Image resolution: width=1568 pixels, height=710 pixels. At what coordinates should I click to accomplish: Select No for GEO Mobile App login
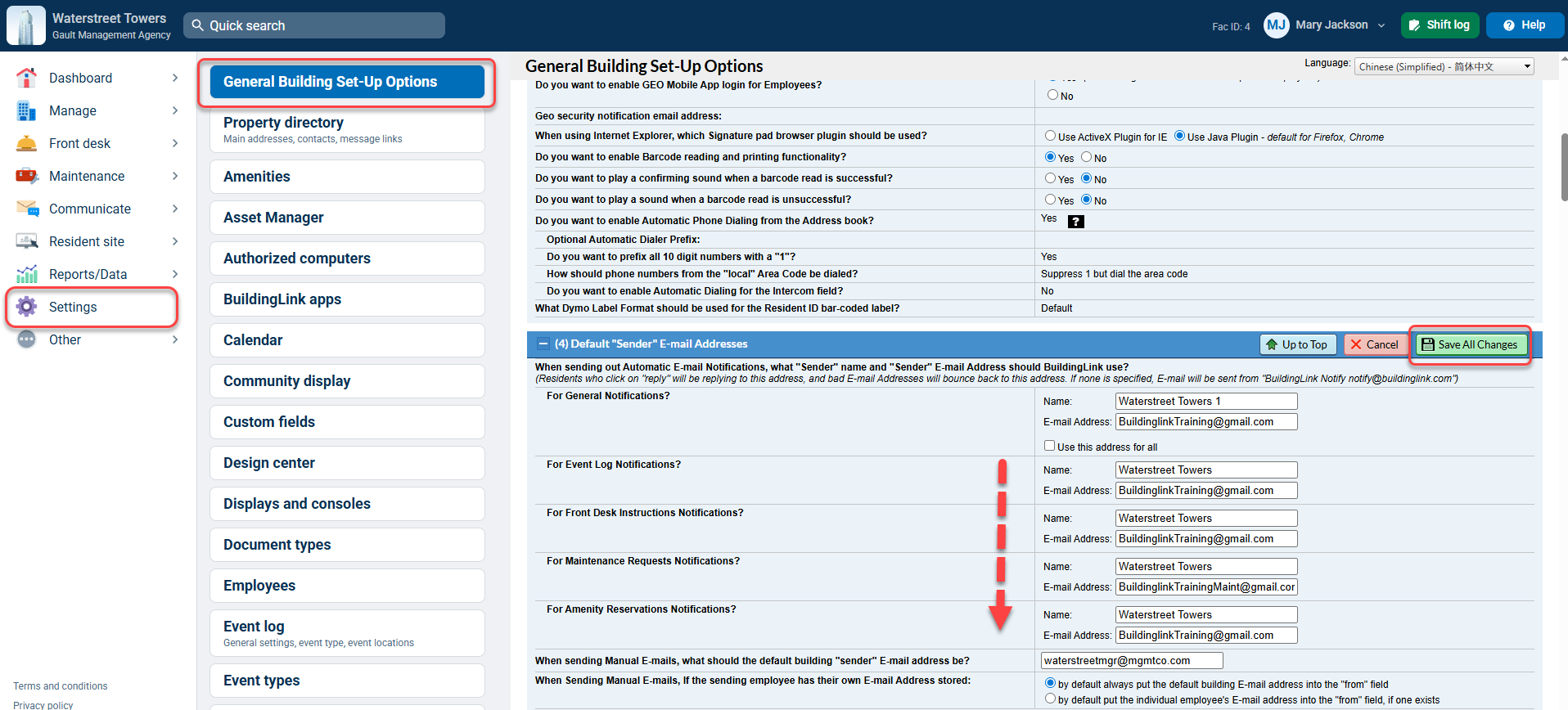tap(1052, 95)
